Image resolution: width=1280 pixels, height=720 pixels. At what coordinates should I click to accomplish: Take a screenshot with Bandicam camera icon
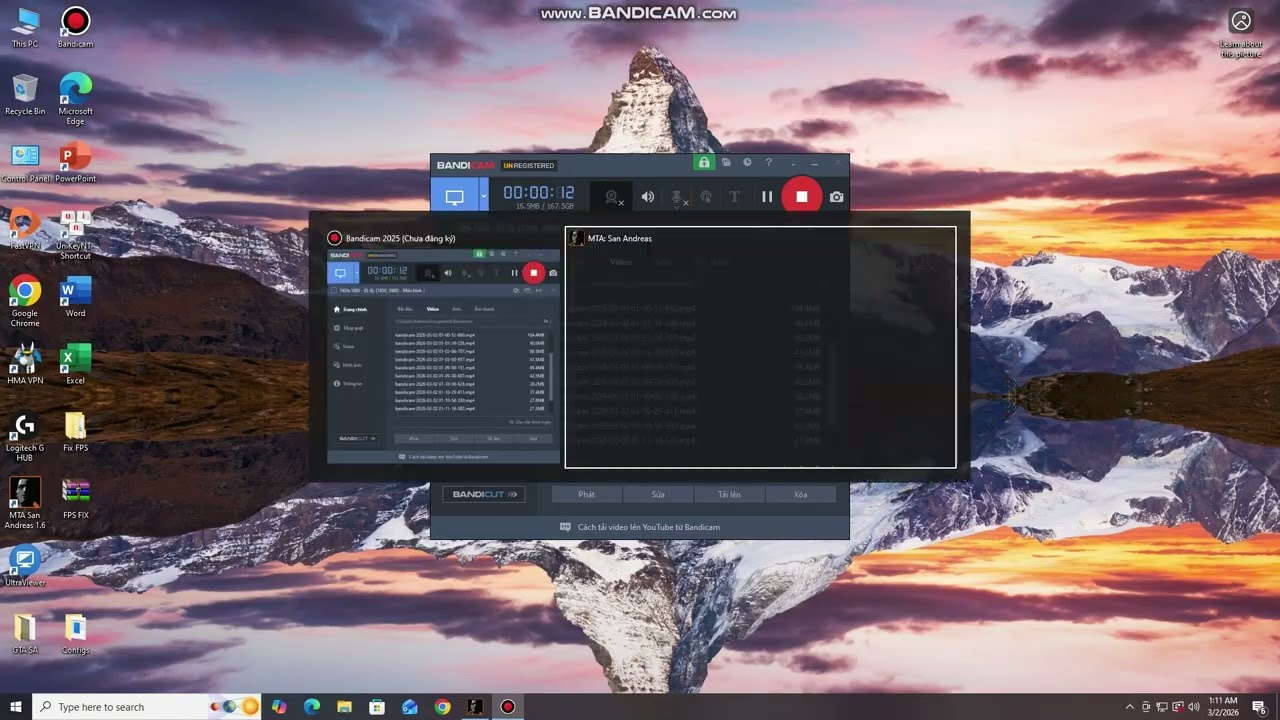pyautogui.click(x=836, y=197)
